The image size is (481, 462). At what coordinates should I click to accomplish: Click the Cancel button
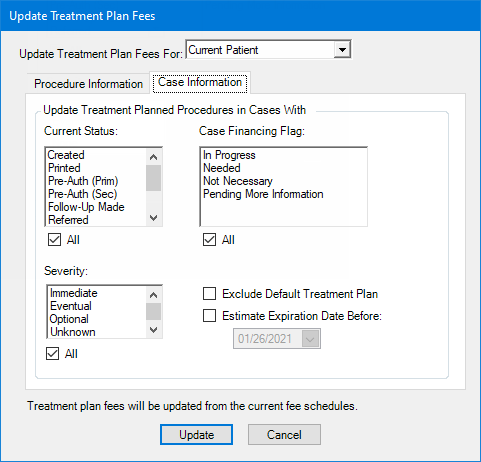click(284, 435)
